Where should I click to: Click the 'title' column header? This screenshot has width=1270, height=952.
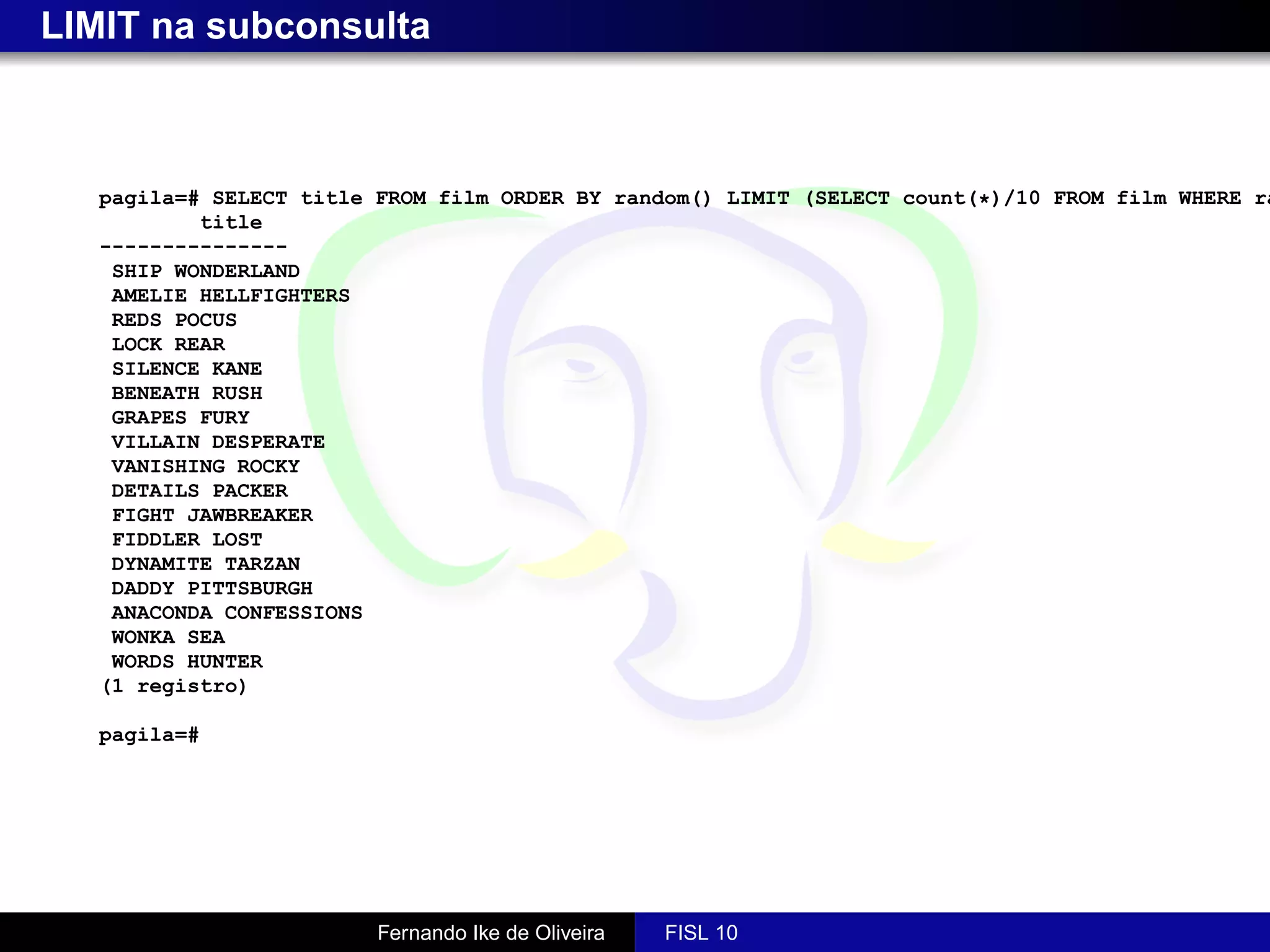click(231, 223)
